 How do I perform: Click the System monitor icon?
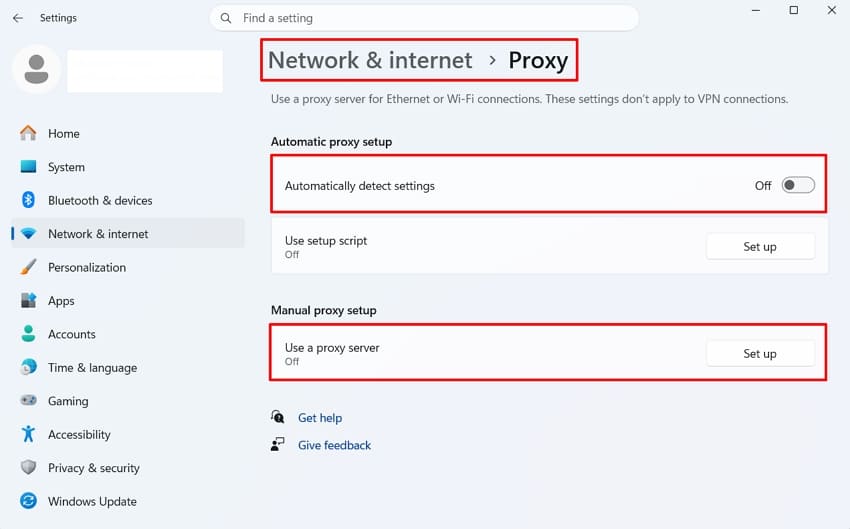coord(28,166)
